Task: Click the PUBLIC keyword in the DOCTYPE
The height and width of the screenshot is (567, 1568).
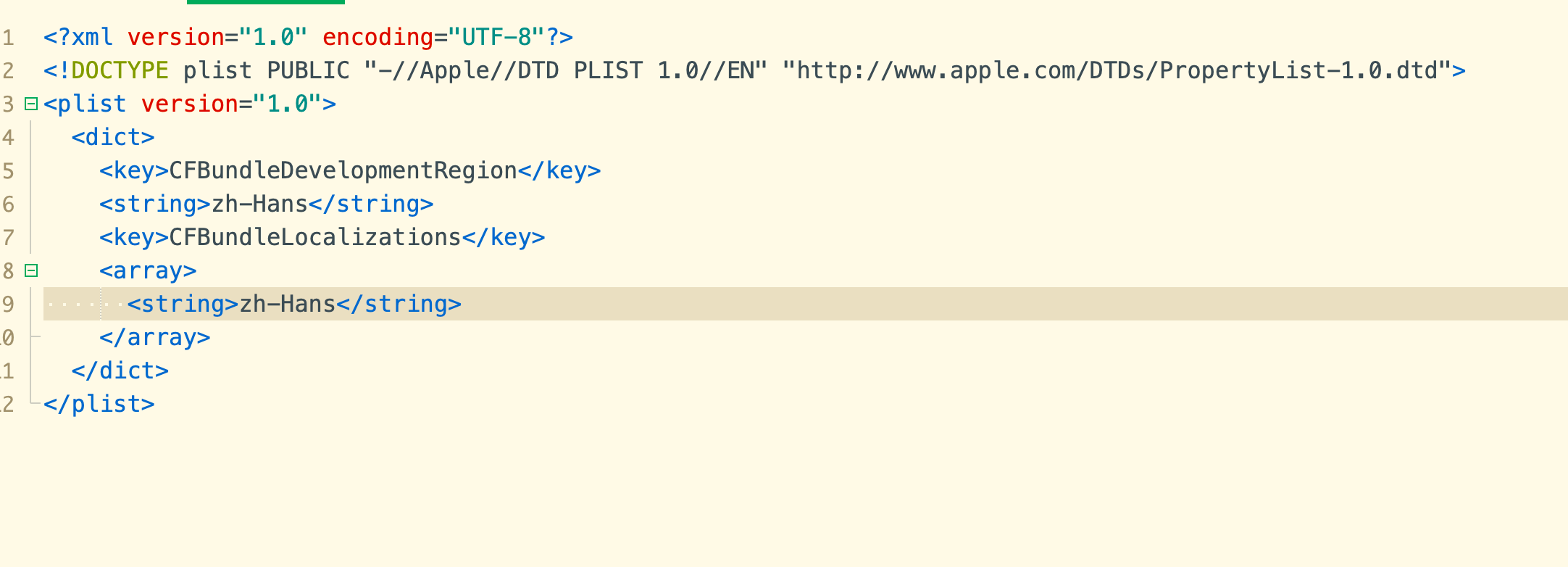Action: coord(308,70)
